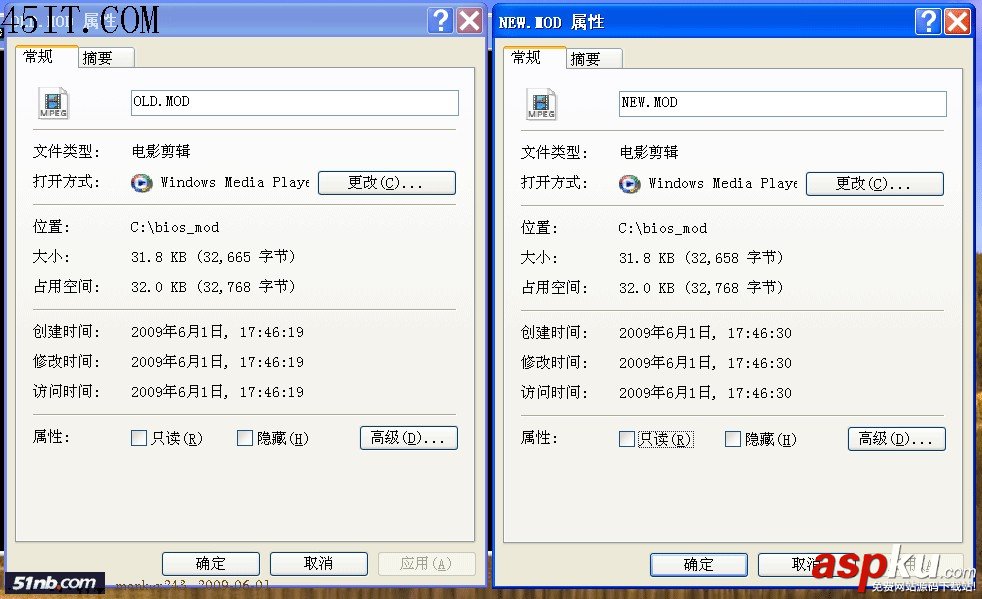Close the NEW.MOD properties window

pyautogui.click(x=958, y=21)
